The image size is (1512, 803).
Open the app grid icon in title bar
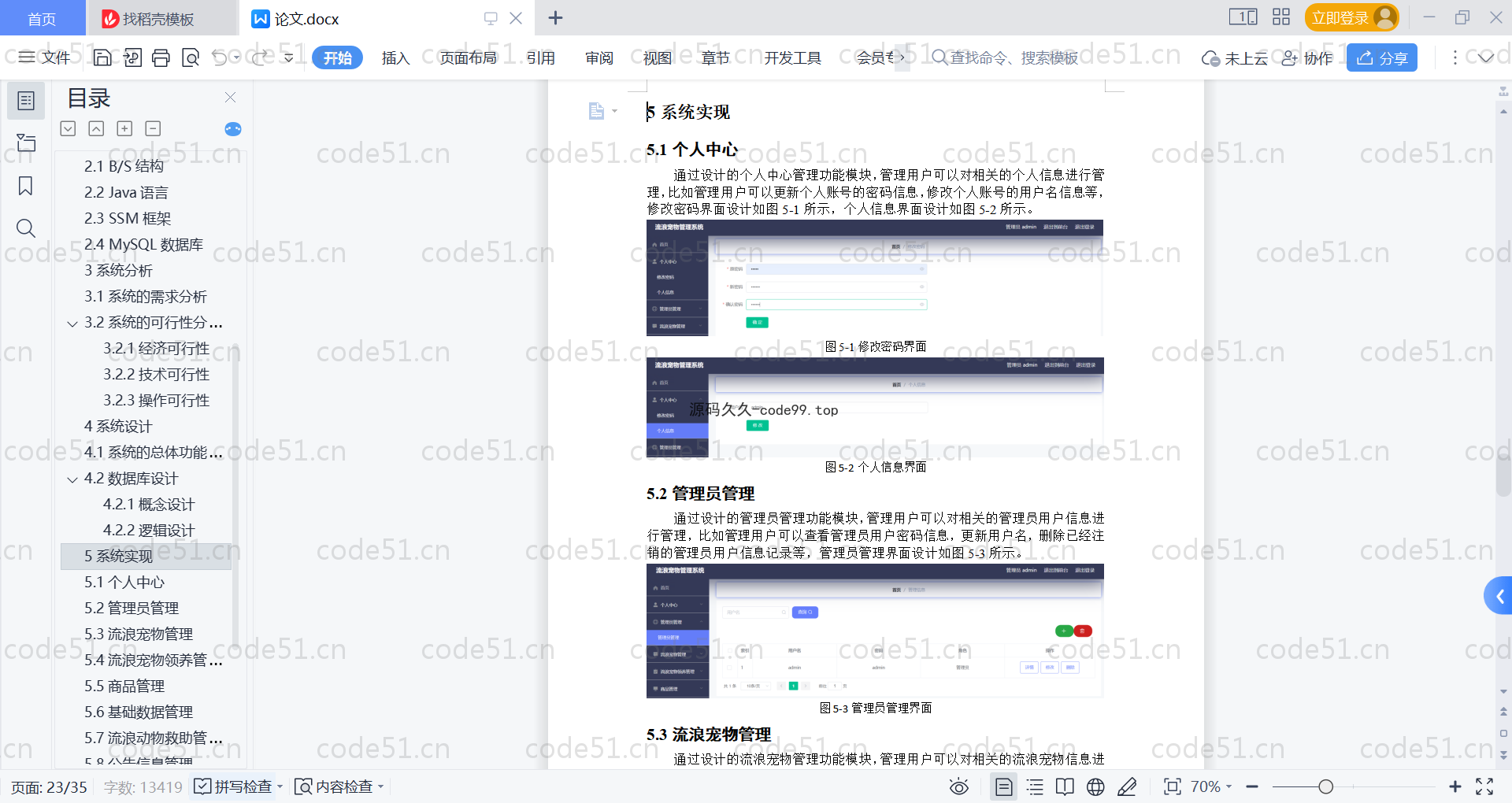click(1281, 17)
